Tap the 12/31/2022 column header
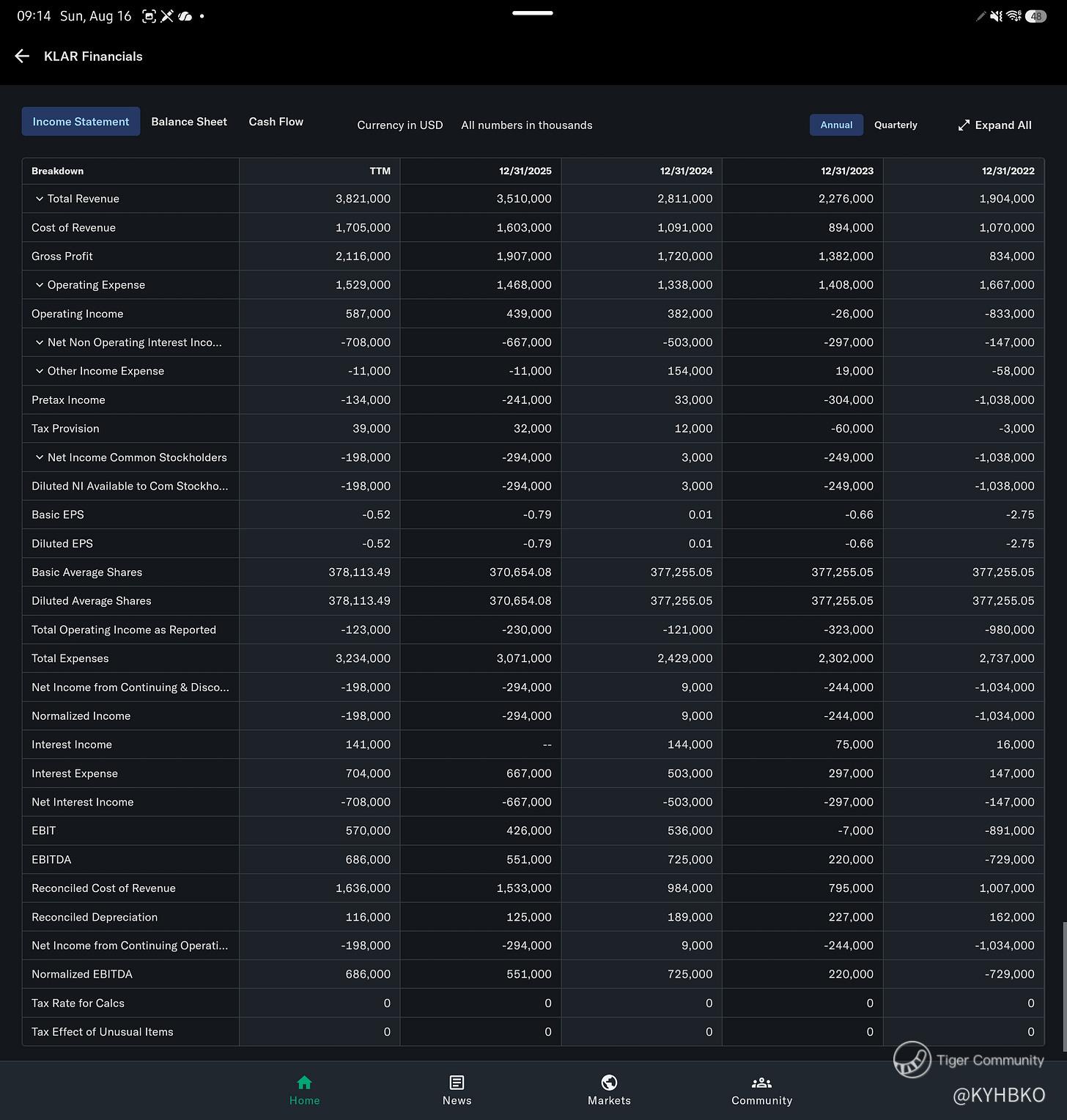The width and height of the screenshot is (1067, 1120). point(1008,171)
